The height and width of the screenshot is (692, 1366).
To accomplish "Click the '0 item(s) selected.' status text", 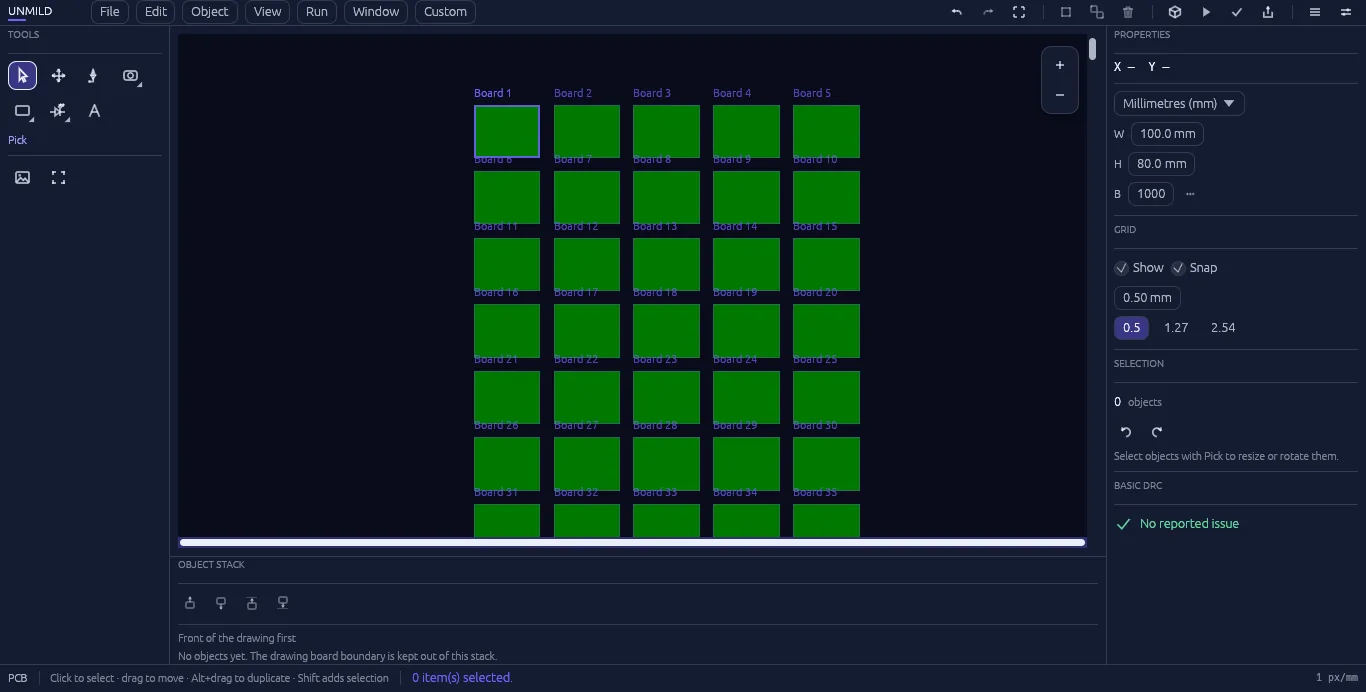I will (462, 678).
